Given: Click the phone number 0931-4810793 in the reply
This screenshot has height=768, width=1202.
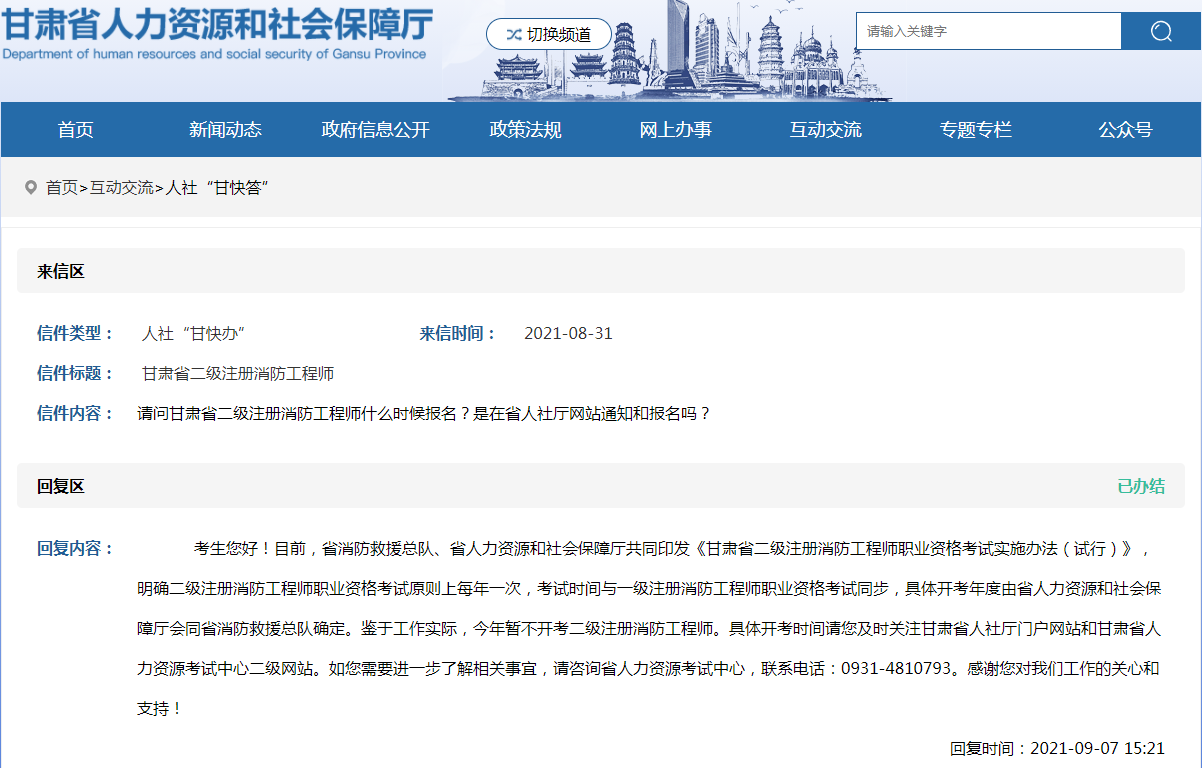Looking at the screenshot, I should tap(896, 668).
